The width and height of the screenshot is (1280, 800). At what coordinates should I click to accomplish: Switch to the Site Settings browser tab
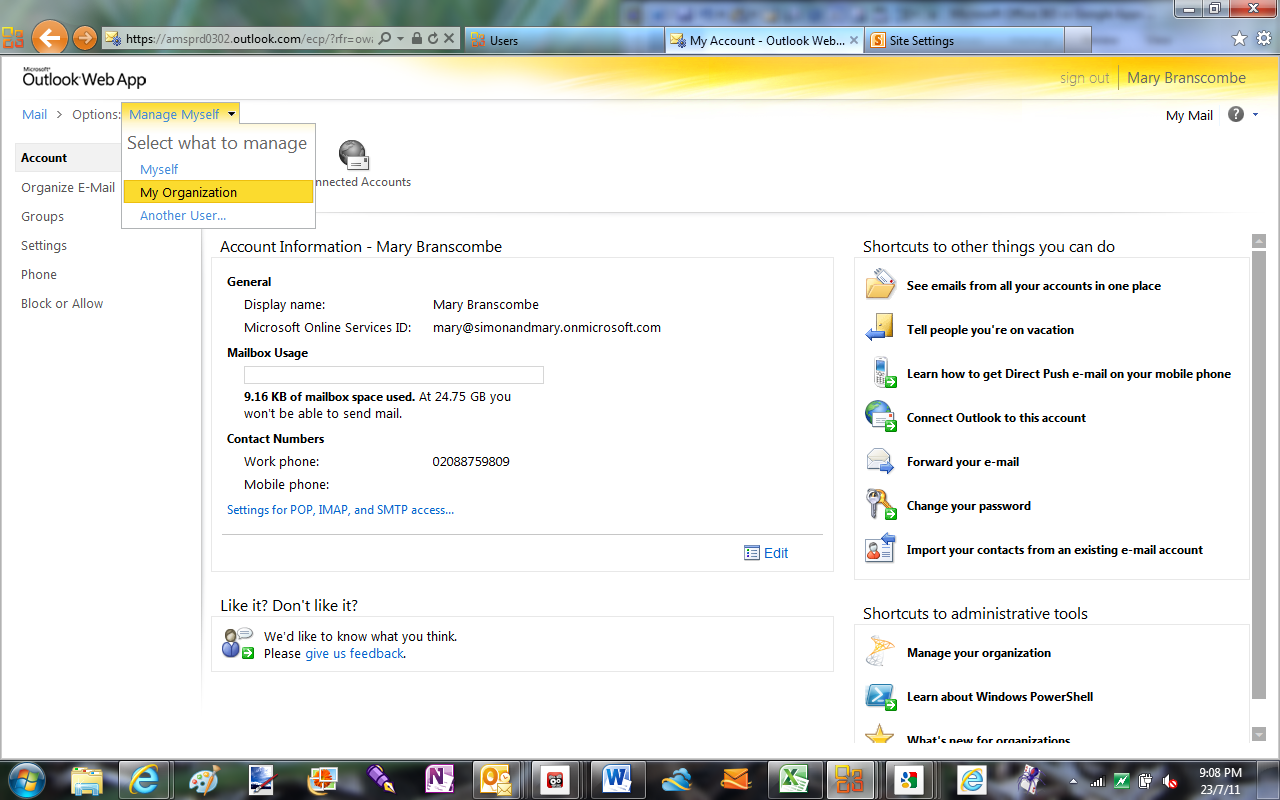point(921,40)
